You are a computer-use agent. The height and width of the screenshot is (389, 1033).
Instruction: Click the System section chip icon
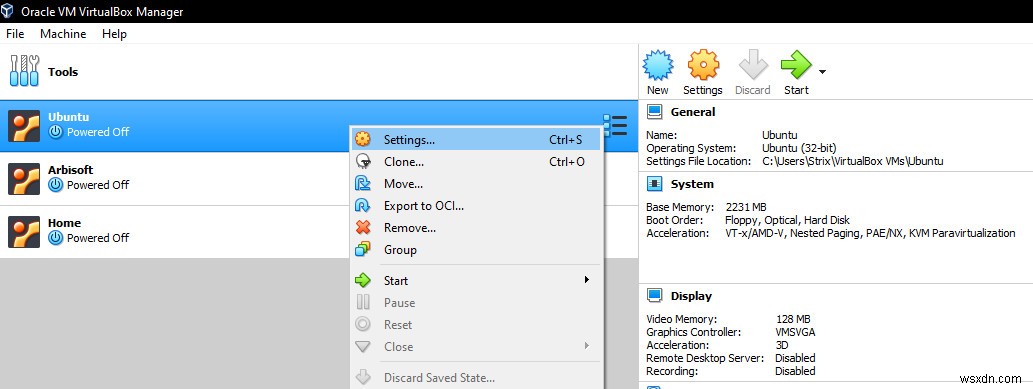(x=654, y=184)
